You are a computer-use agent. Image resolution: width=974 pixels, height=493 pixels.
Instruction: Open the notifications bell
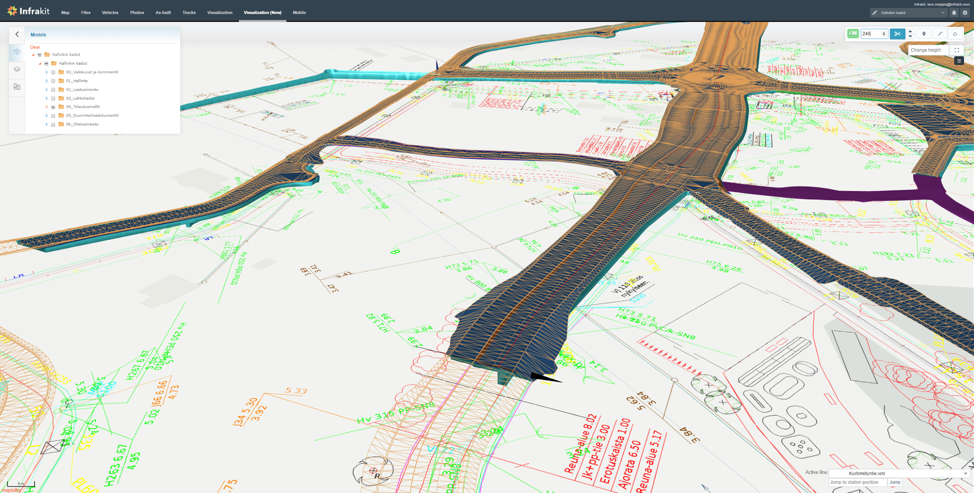point(954,13)
